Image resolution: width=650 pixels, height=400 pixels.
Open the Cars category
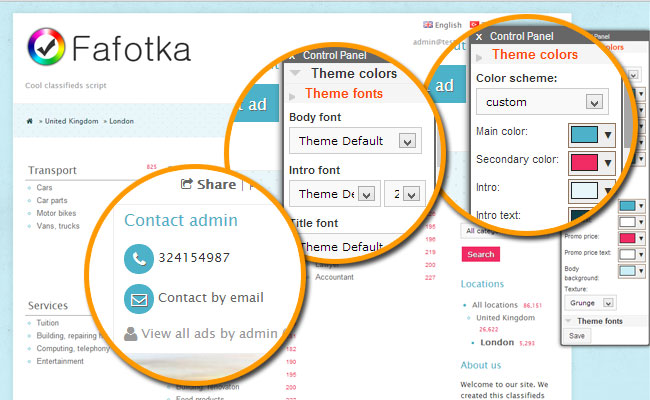pos(44,187)
